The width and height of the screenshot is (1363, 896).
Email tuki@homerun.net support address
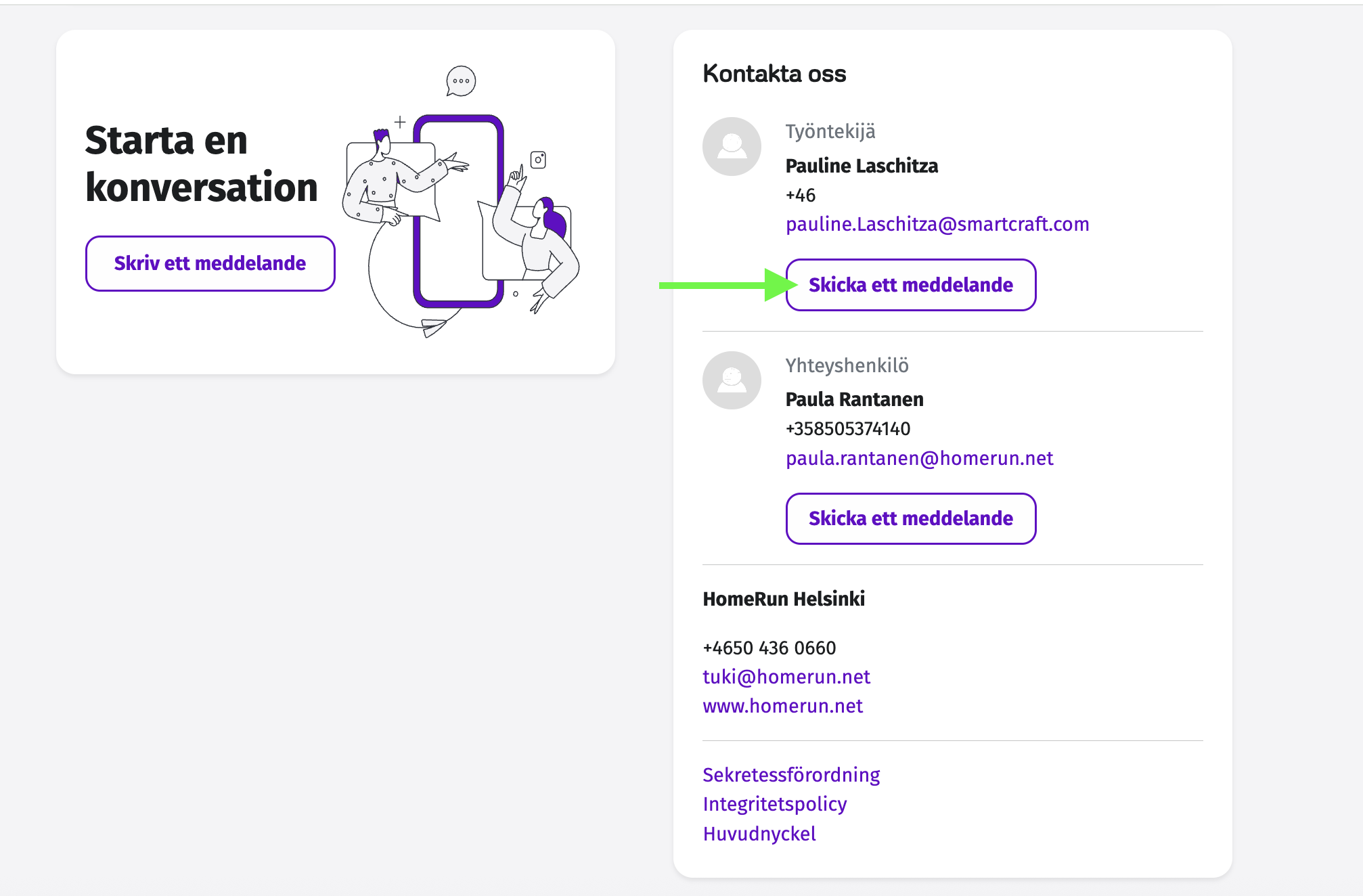[x=786, y=677]
